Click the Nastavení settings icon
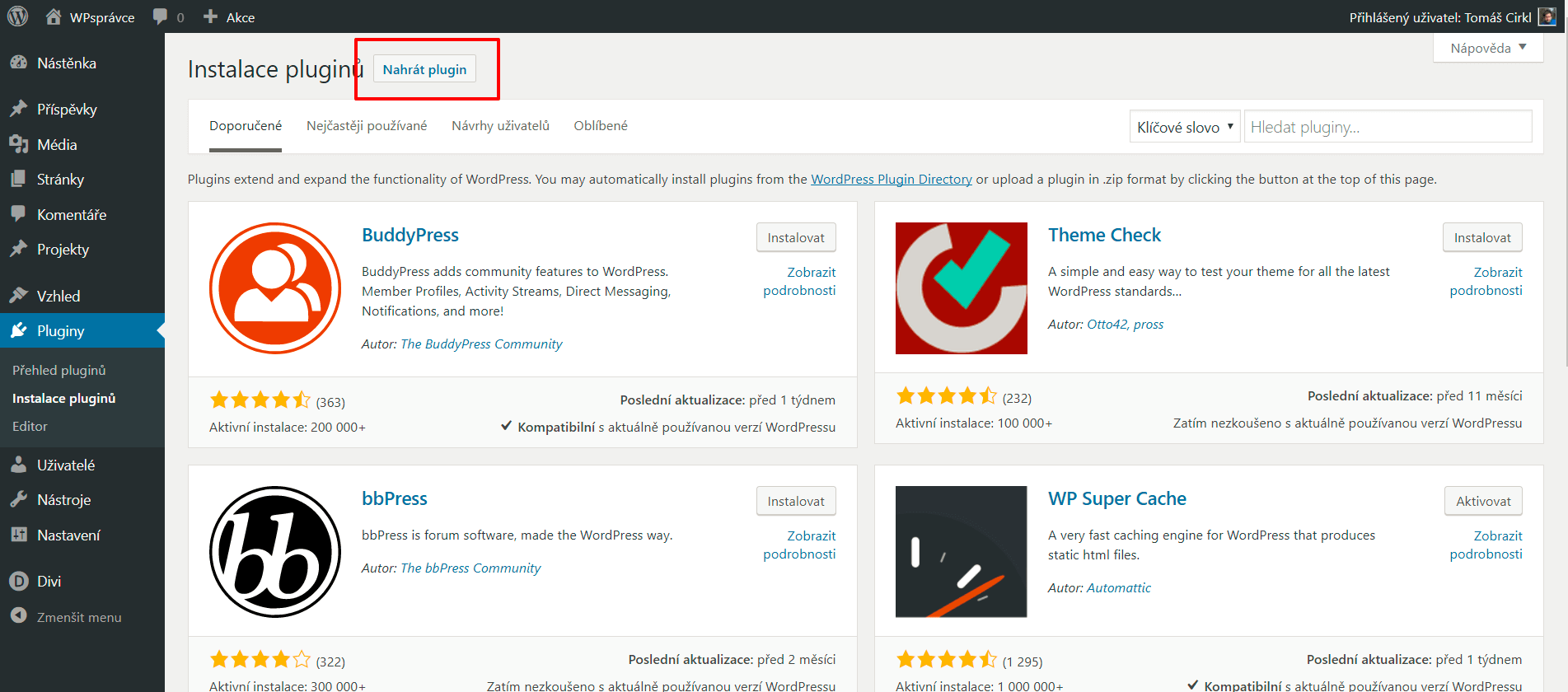Image resolution: width=1568 pixels, height=692 pixels. 18,535
